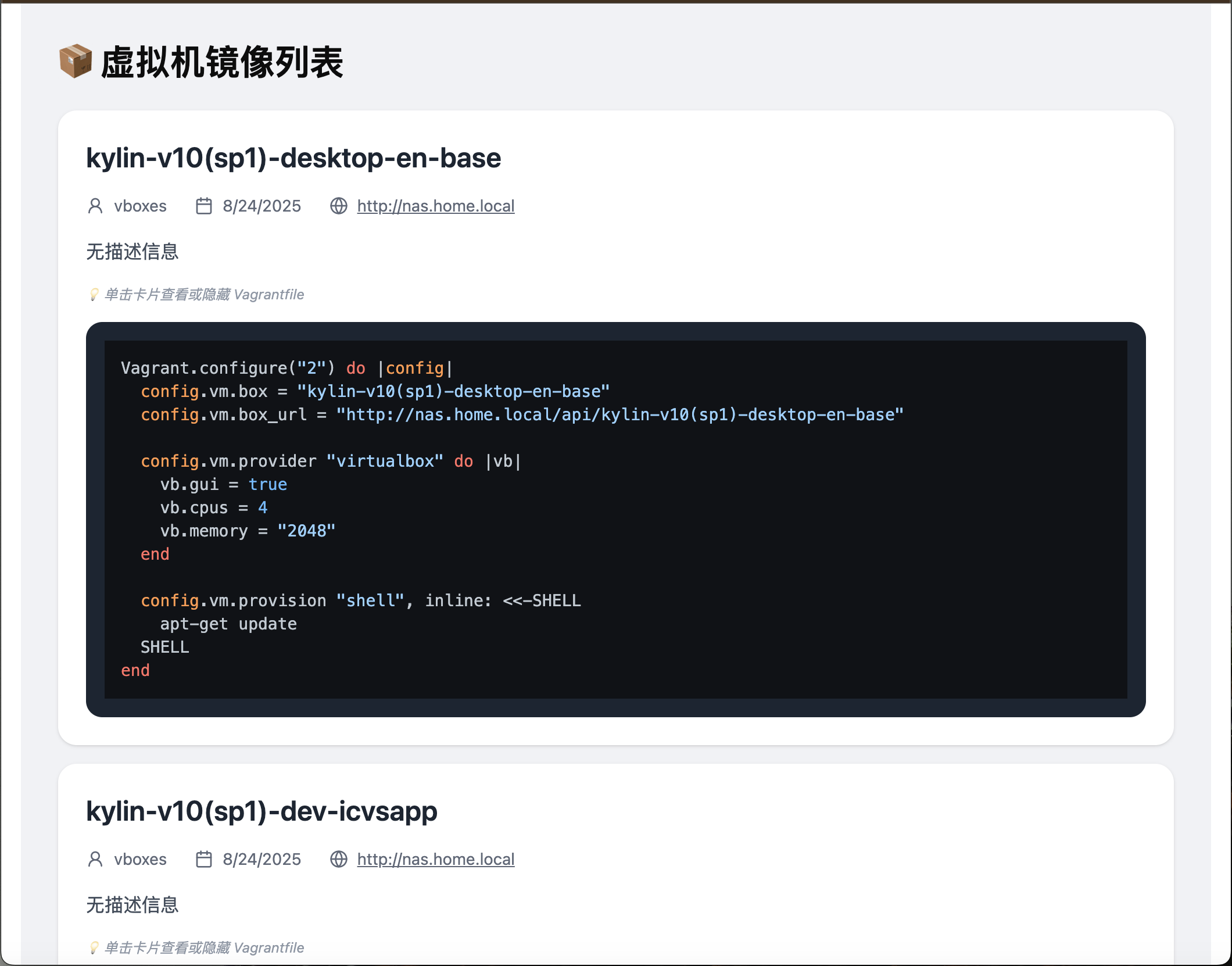Open nas.home.local link in first card

435,206
